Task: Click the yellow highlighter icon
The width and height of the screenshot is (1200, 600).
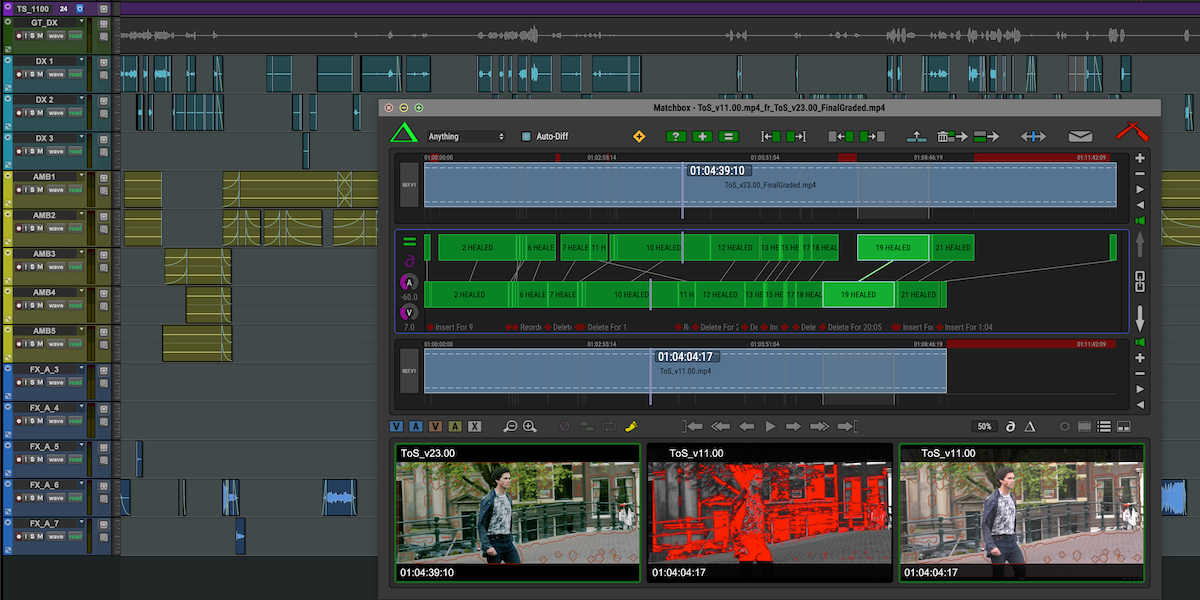Action: point(631,427)
